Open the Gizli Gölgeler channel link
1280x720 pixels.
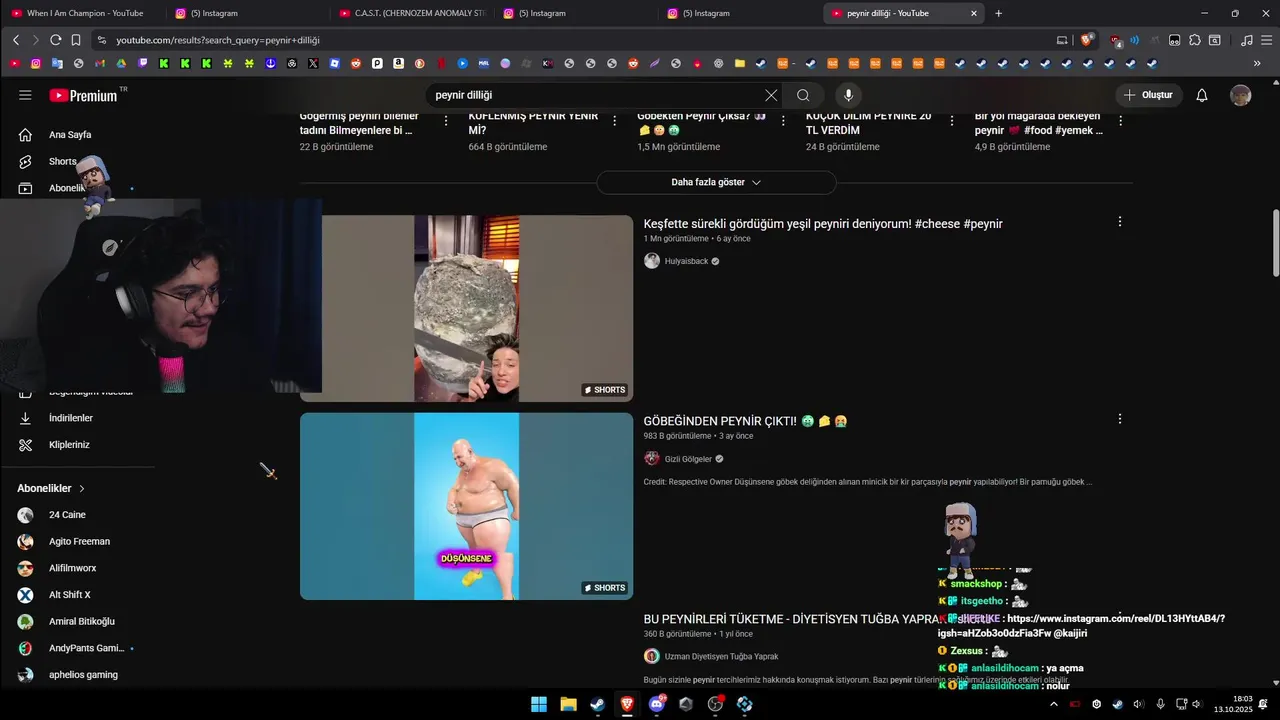pos(688,459)
